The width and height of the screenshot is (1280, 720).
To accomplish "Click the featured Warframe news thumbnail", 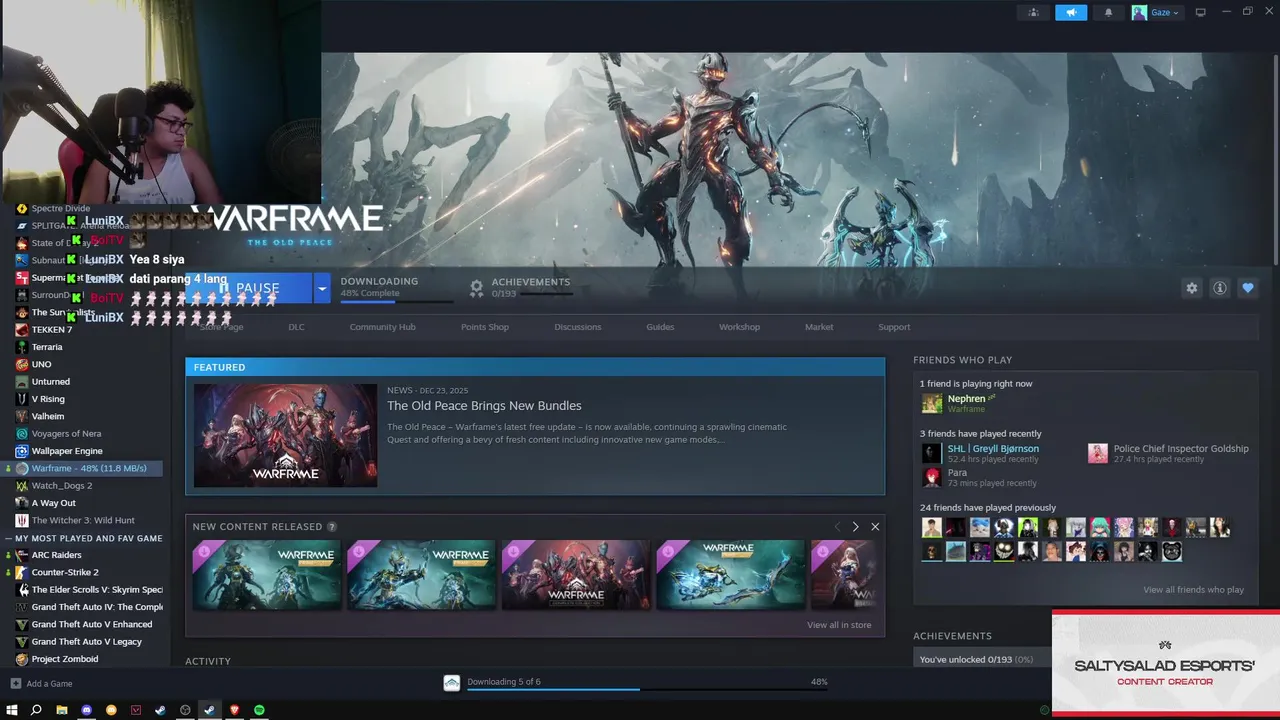I will click(285, 435).
